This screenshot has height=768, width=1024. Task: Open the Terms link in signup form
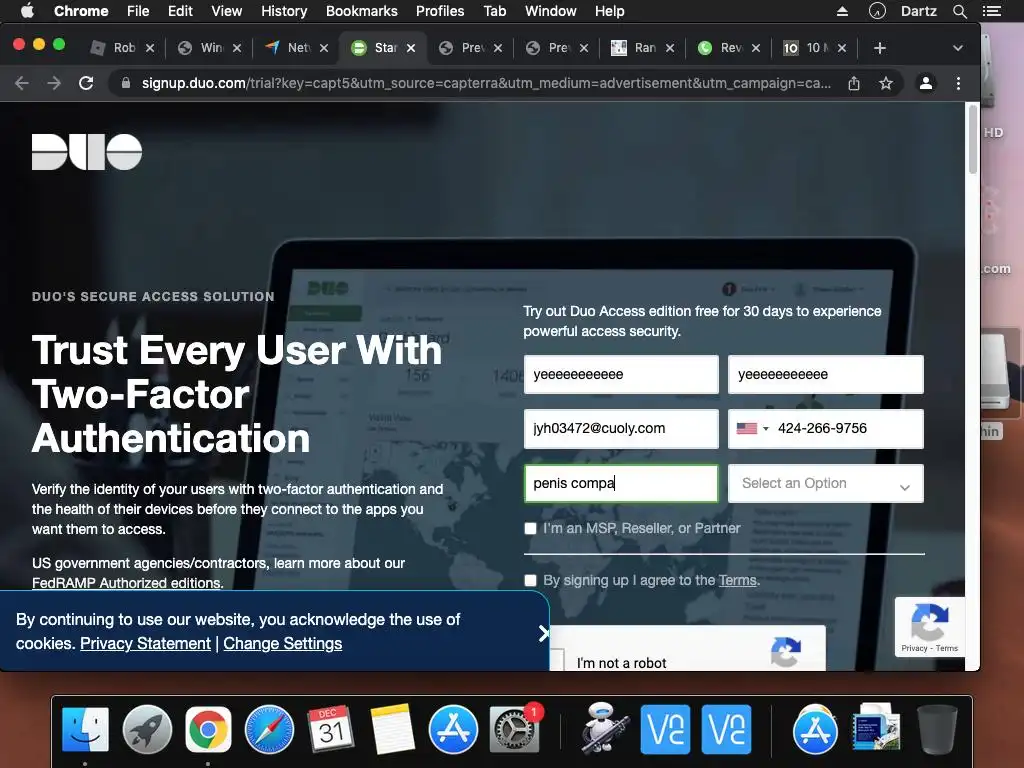coord(737,581)
